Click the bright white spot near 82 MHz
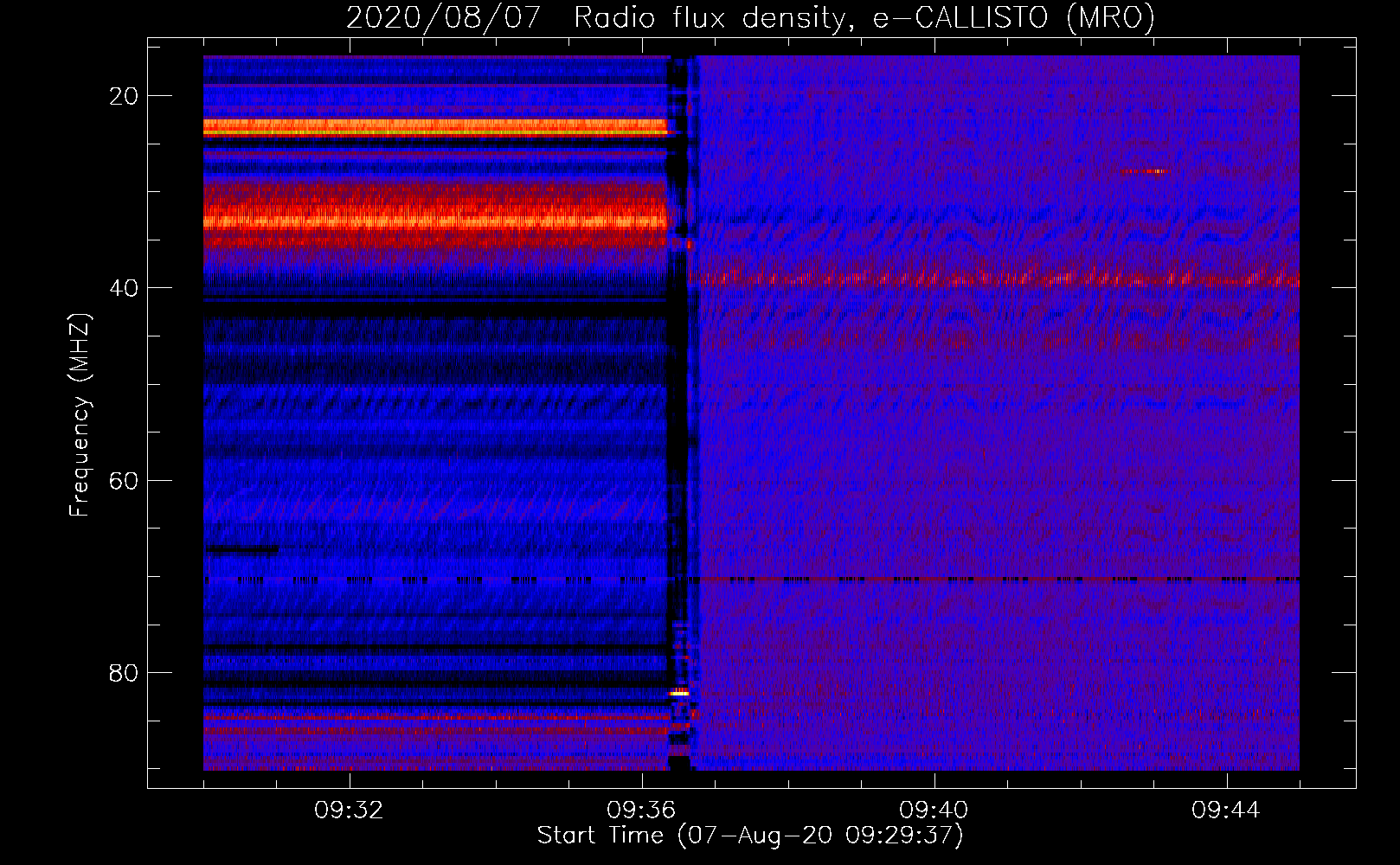This screenshot has width=1400, height=865. (680, 693)
